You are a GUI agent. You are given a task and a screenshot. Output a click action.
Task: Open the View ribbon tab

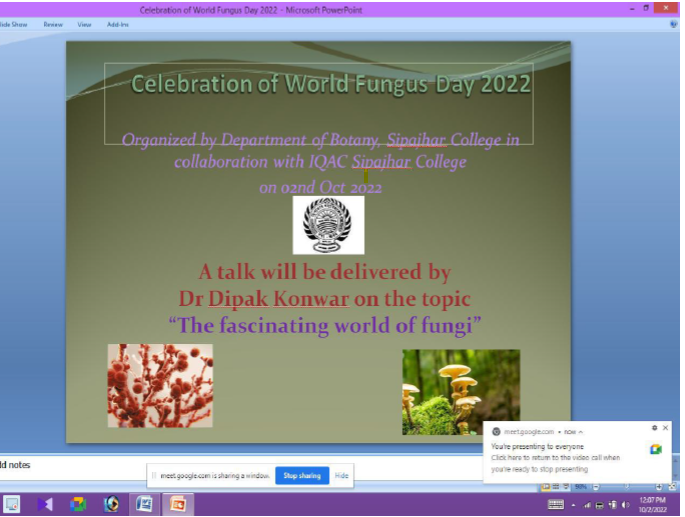click(x=84, y=24)
